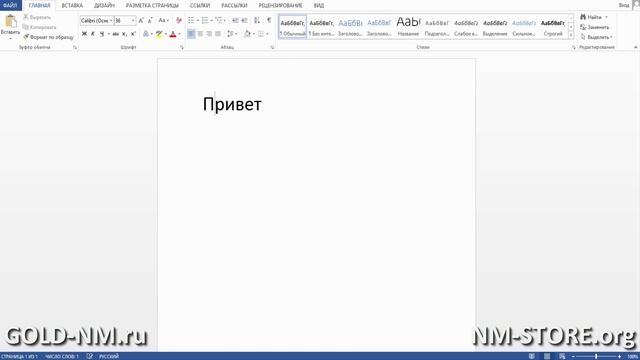Switch to the РАССЫЛКИ tab

click(x=234, y=5)
